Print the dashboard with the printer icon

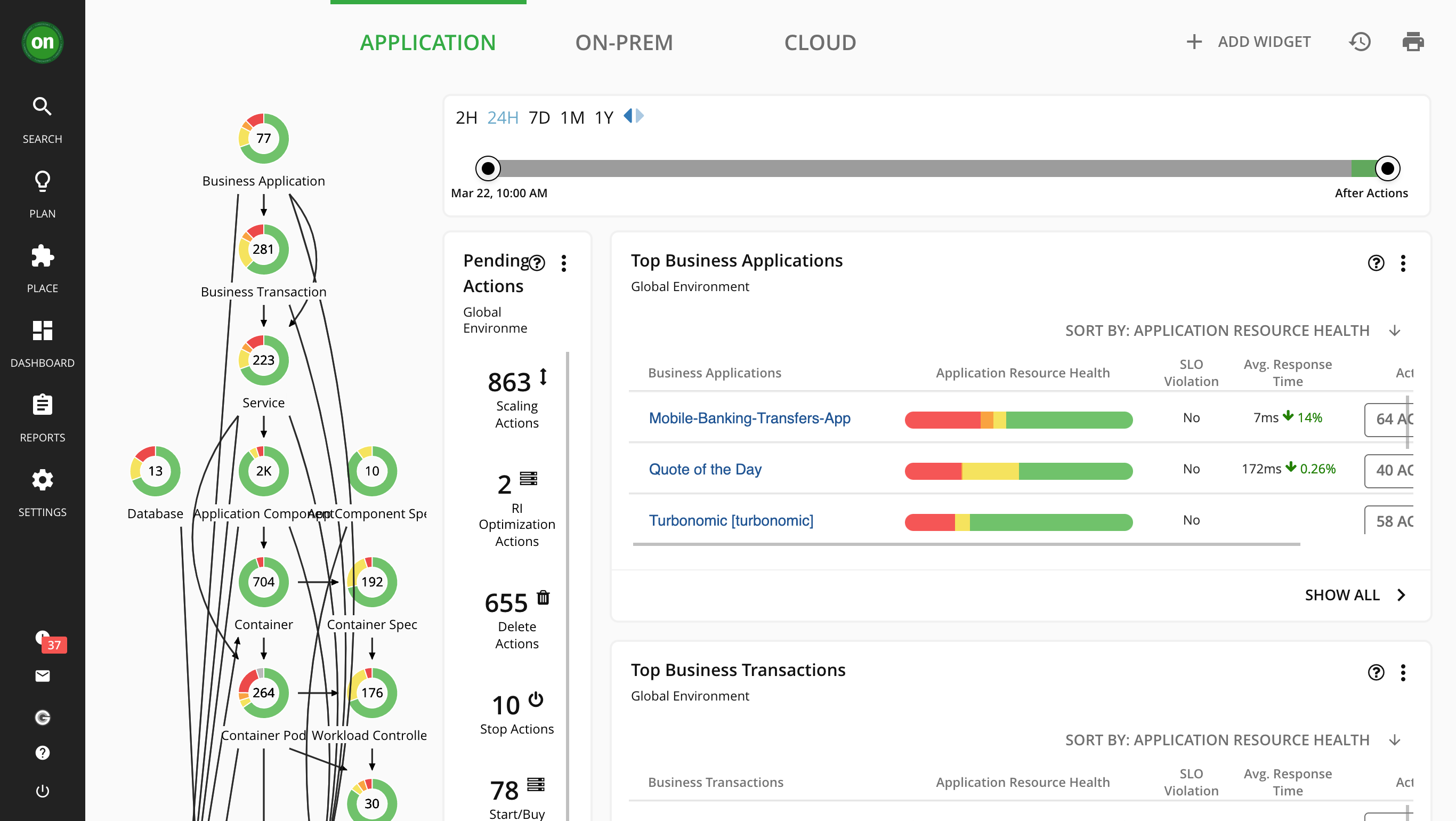pos(1413,41)
